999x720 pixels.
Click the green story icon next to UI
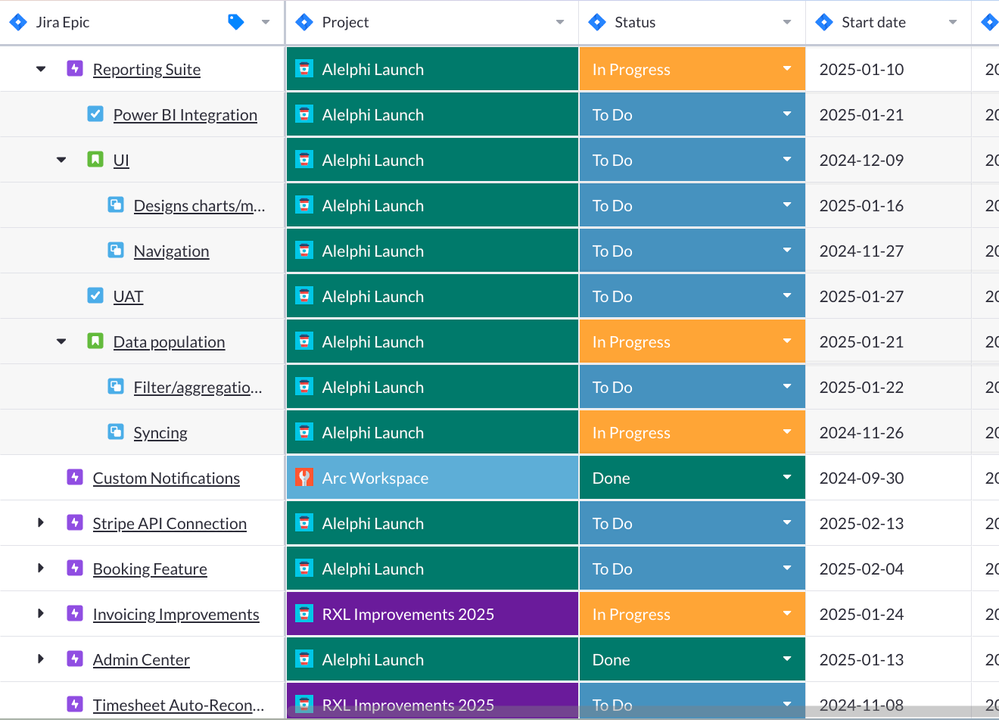click(95, 159)
